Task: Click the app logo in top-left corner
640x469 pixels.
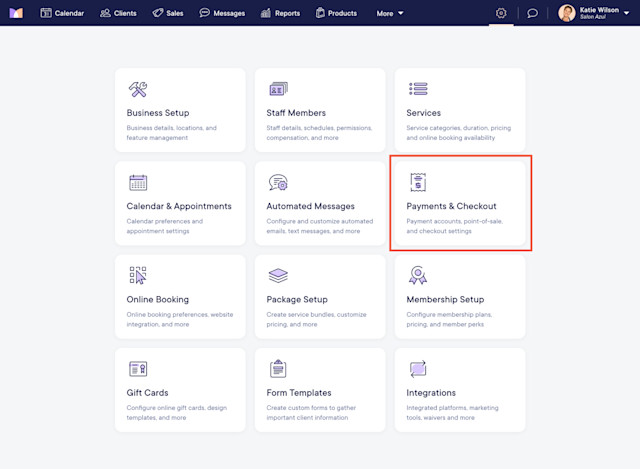Action: pyautogui.click(x=16, y=13)
